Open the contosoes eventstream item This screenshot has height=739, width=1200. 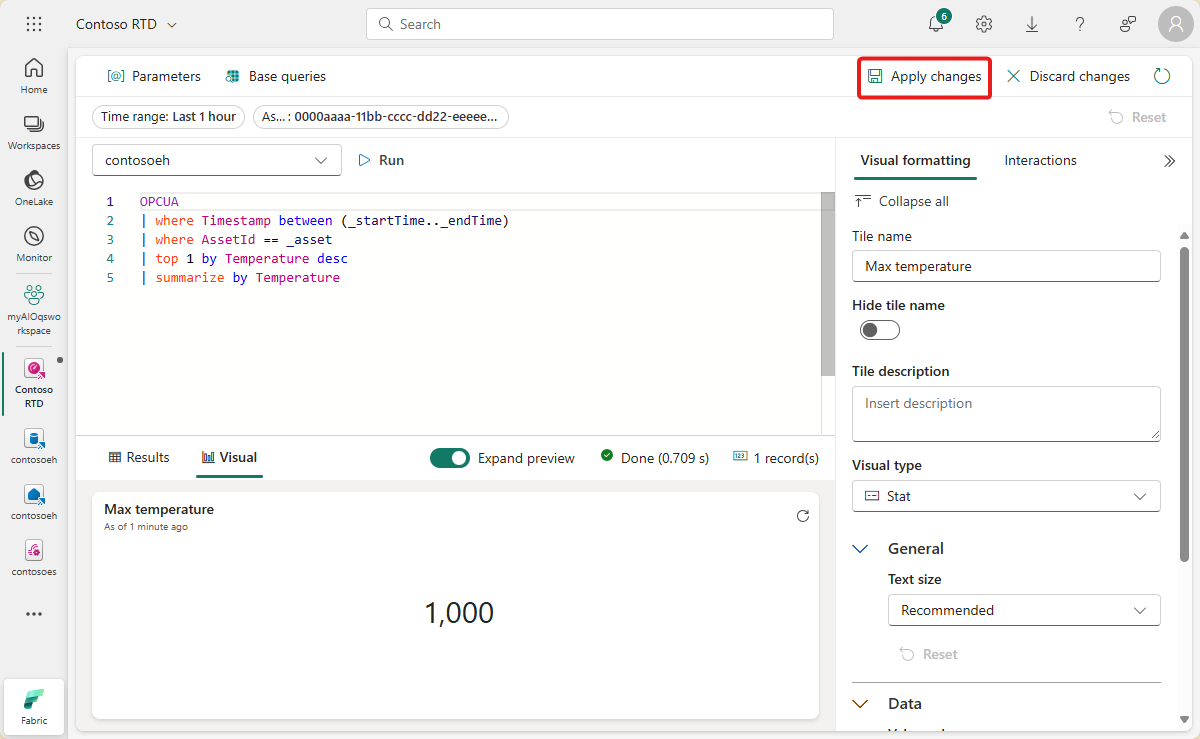coord(33,550)
